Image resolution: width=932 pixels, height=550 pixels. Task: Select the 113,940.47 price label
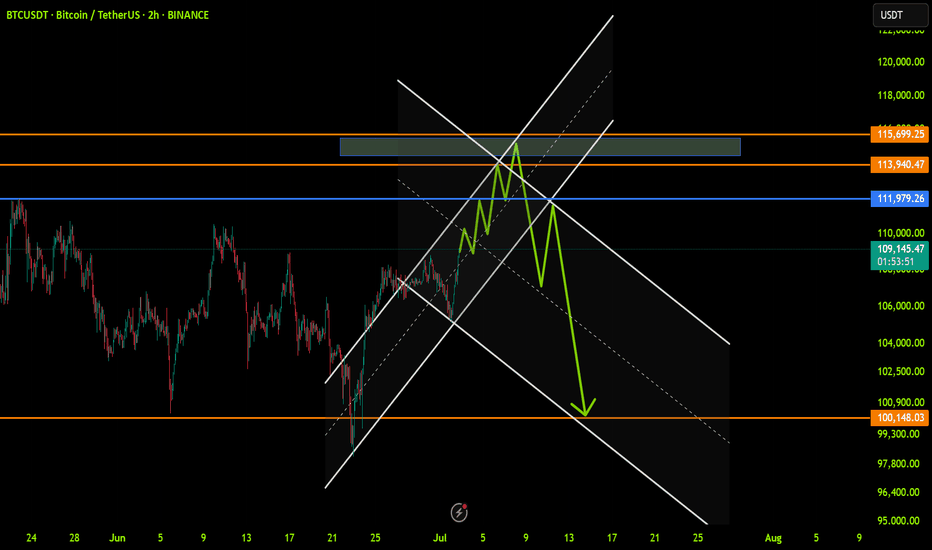900,165
